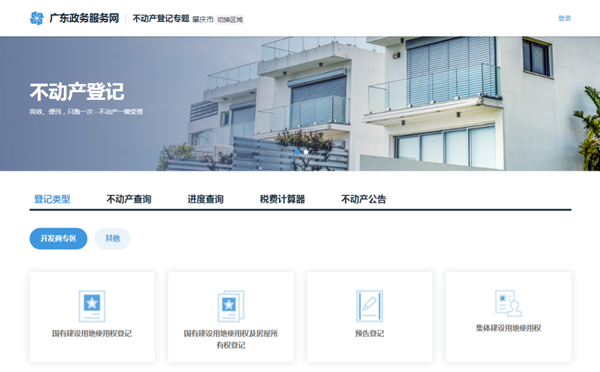Click the 肇庆市 region label

pyautogui.click(x=203, y=20)
